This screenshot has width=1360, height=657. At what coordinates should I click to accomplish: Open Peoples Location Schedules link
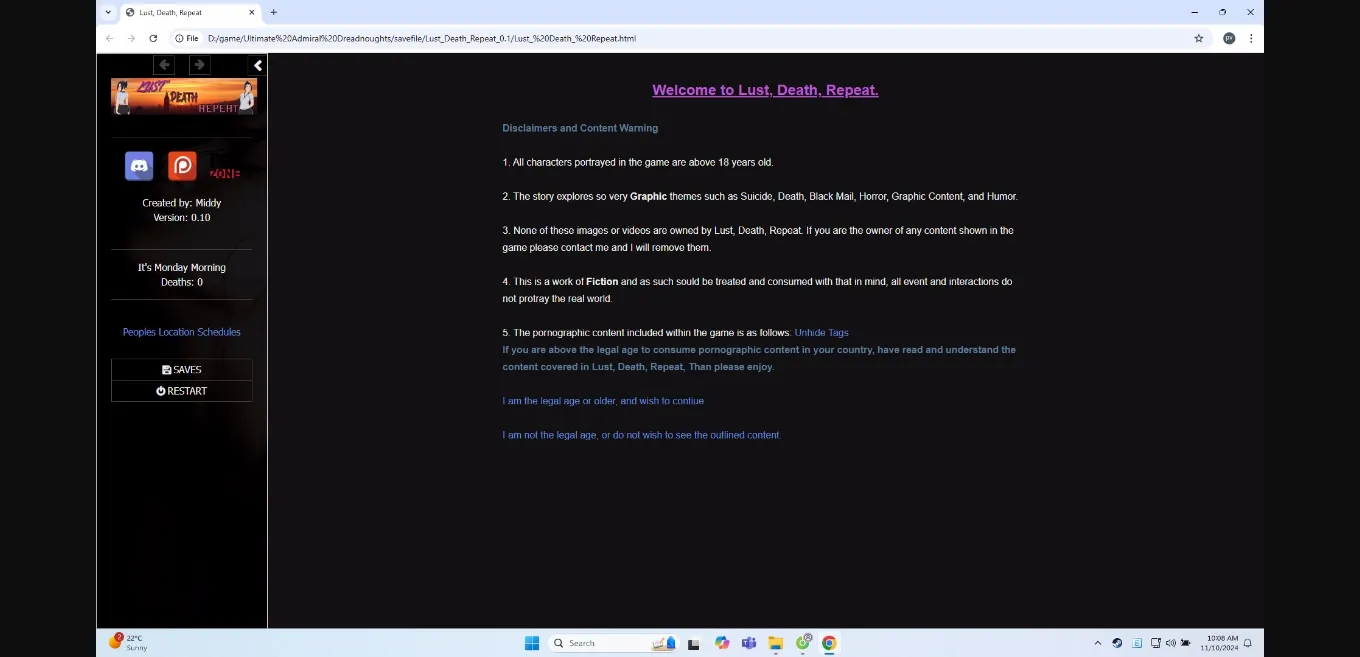click(x=182, y=332)
